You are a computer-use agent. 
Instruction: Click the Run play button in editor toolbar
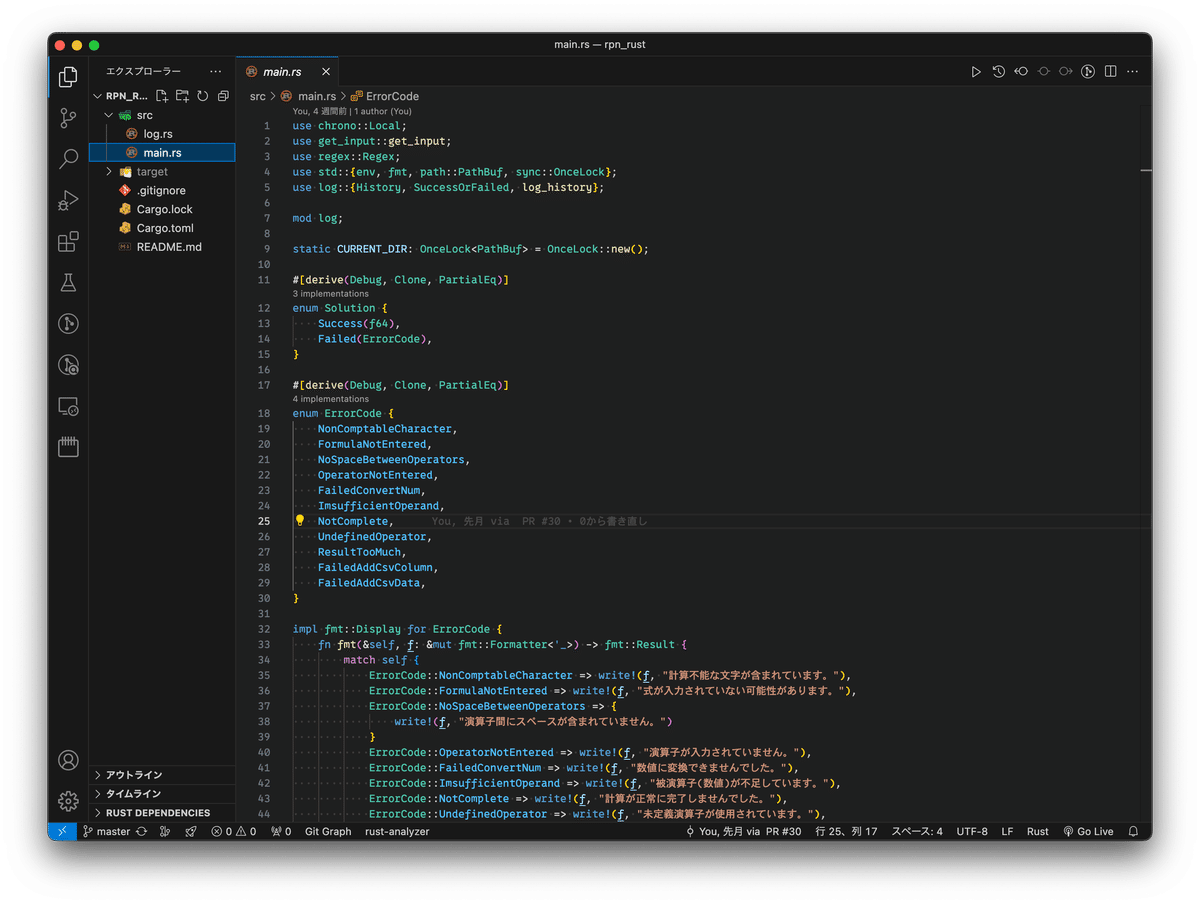coord(976,72)
